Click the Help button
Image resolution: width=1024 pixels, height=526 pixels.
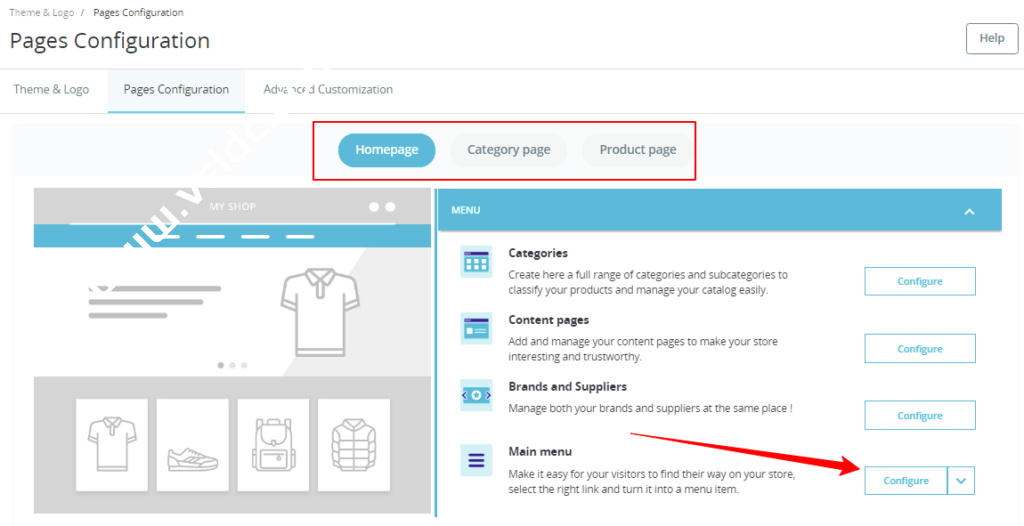point(991,38)
